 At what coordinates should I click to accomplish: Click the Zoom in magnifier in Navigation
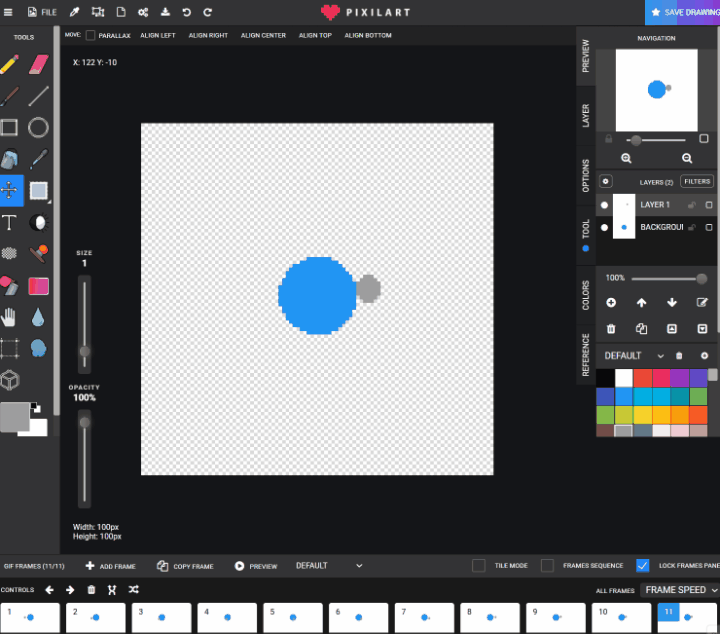coord(626,158)
